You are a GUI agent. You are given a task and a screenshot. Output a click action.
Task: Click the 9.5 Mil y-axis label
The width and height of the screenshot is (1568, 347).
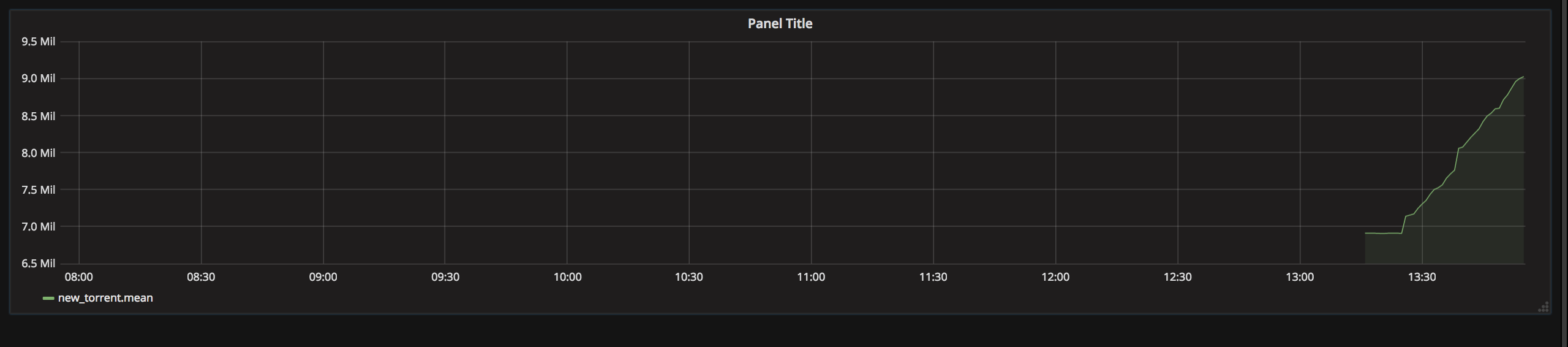38,42
